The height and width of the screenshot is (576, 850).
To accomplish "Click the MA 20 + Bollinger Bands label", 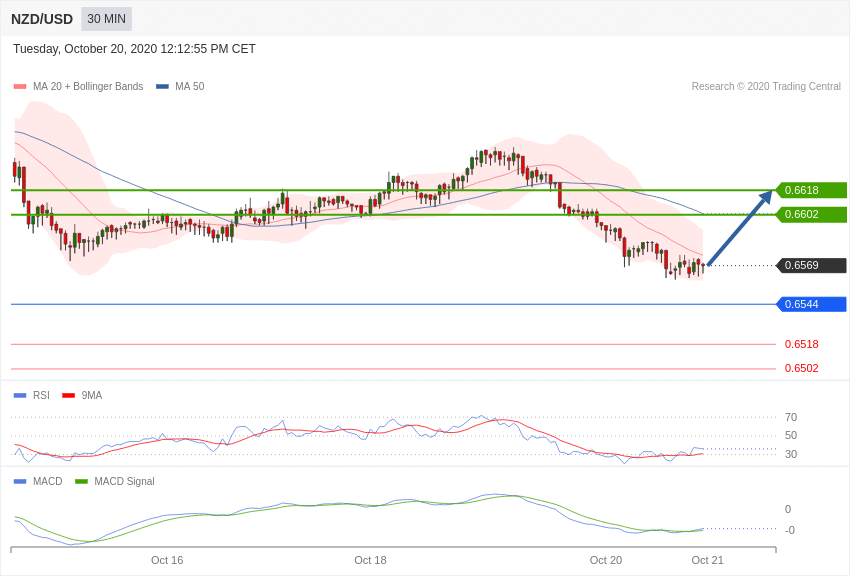I will (88, 87).
